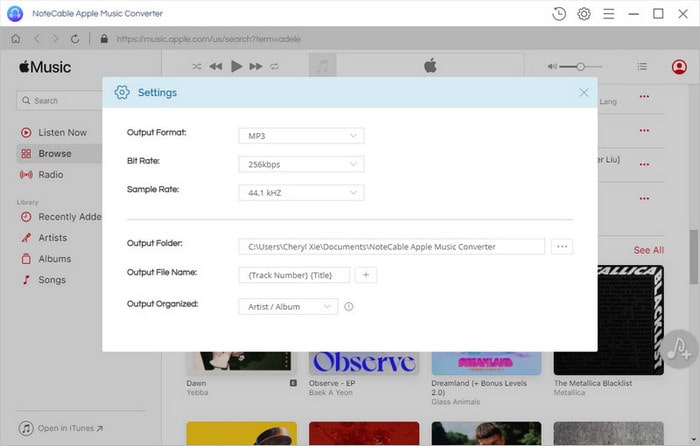This screenshot has height=446, width=700.
Task: Browse for output folder with ellipsis button
Action: (x=562, y=246)
